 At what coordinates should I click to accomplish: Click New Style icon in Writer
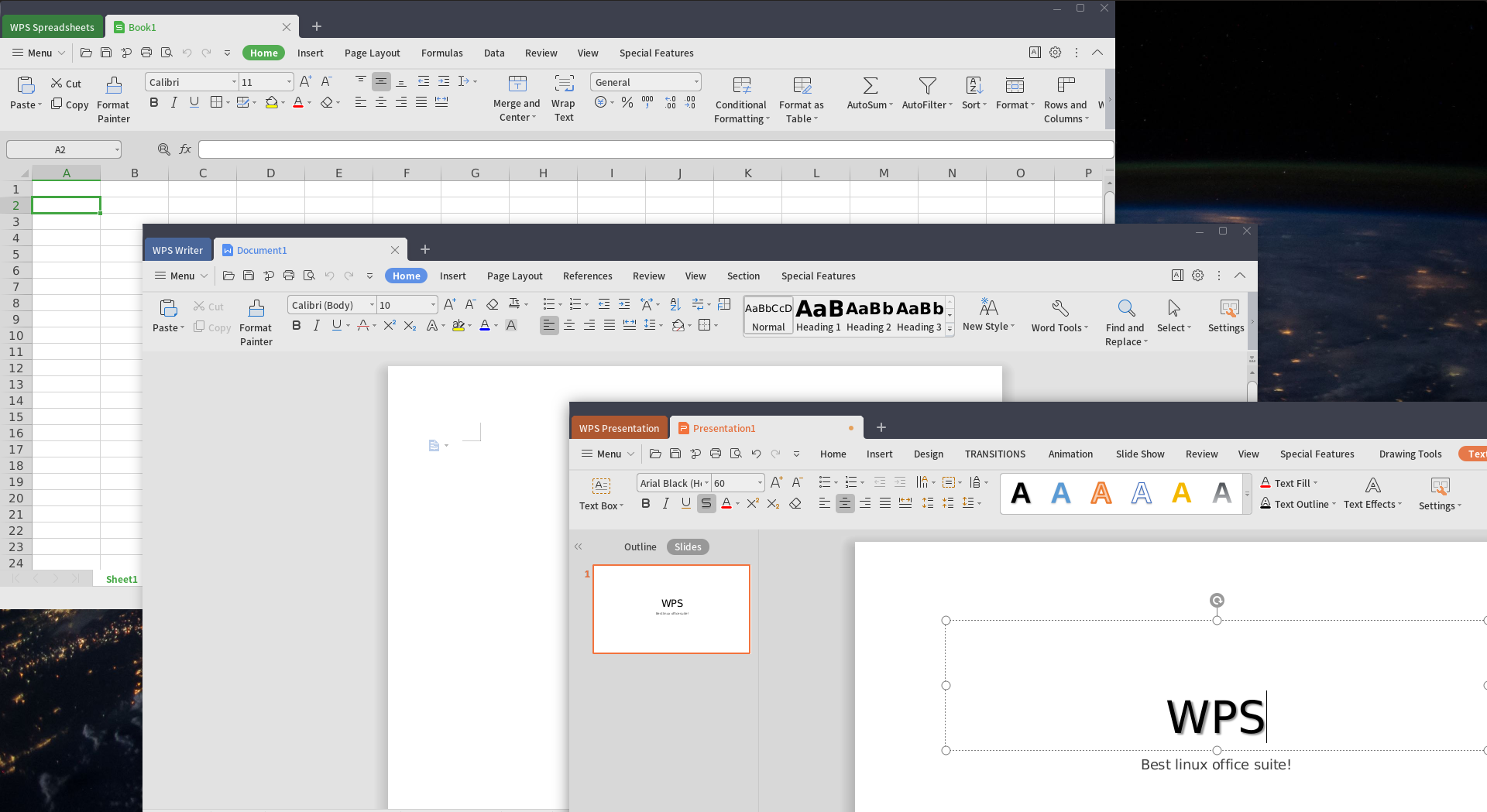[x=988, y=307]
